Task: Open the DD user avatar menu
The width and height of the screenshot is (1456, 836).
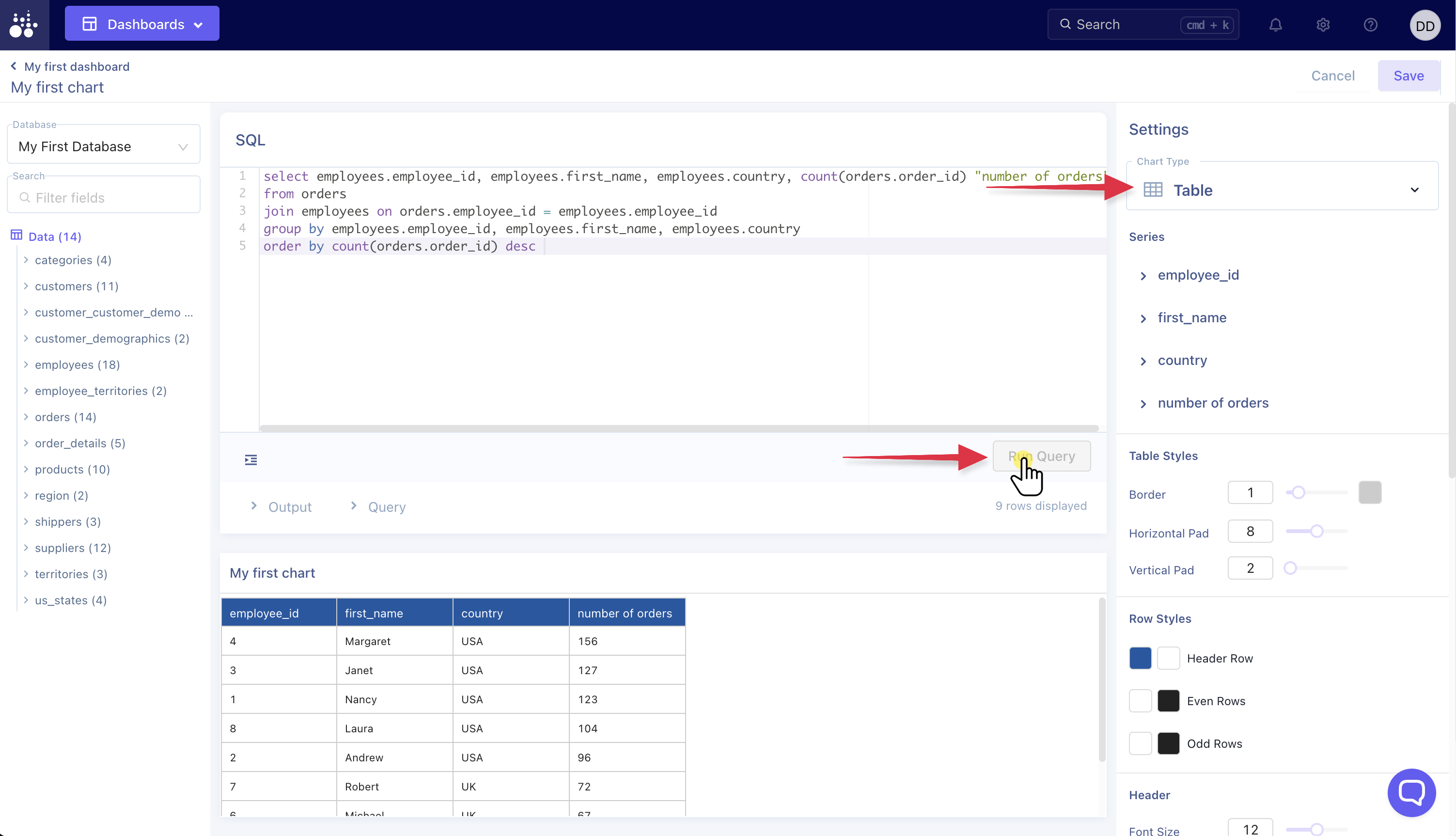Action: 1425,26
